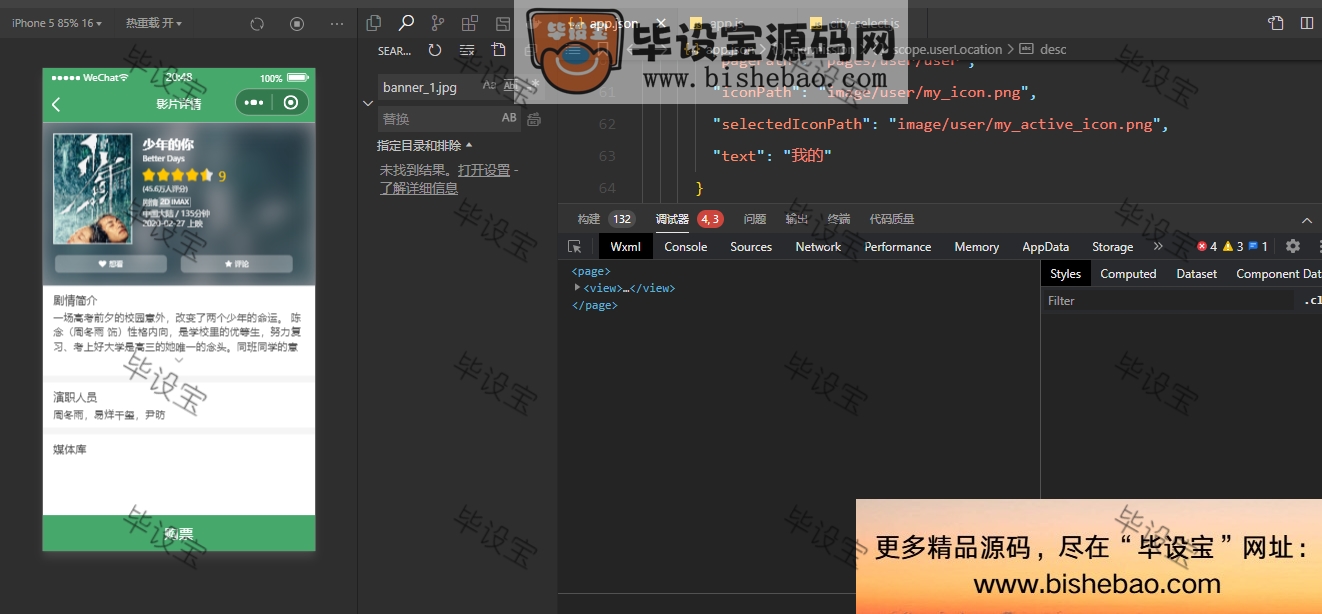Open the AppData debugger tab
The width and height of the screenshot is (1322, 614).
pyautogui.click(x=1046, y=247)
